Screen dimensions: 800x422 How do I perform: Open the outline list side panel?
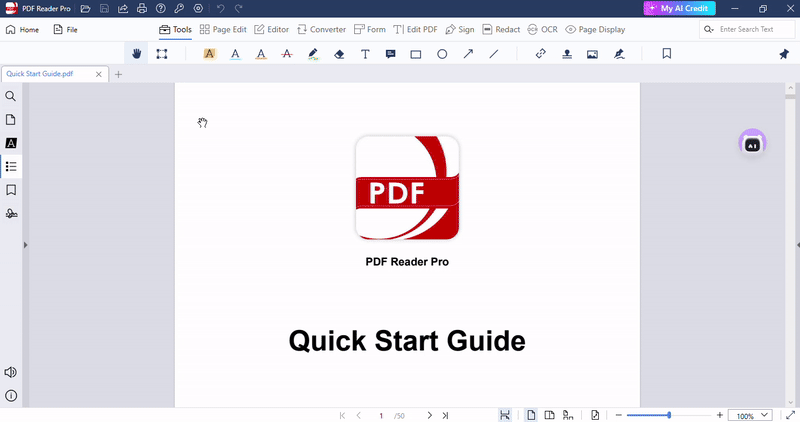[x=11, y=166]
